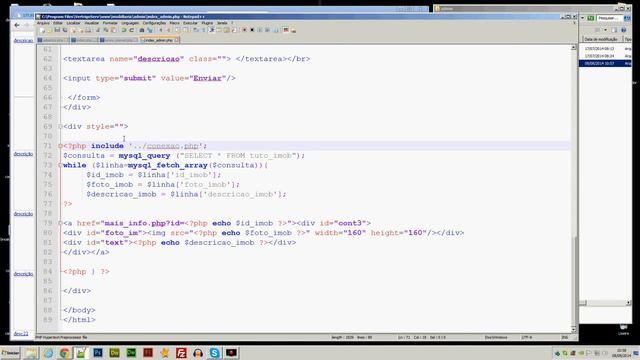Open the Arquivo menu
The width and height of the screenshot is (640, 360).
pos(43,23)
